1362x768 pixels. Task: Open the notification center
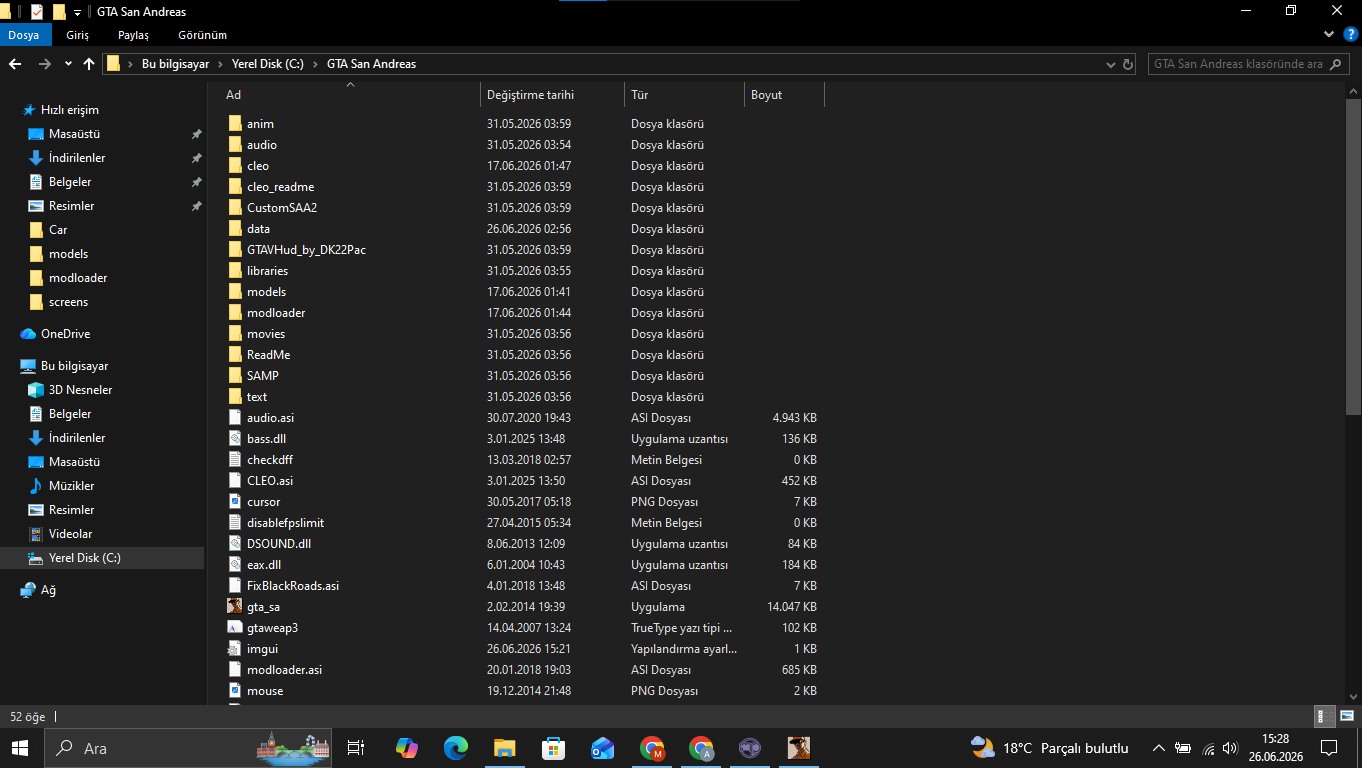tap(1329, 748)
